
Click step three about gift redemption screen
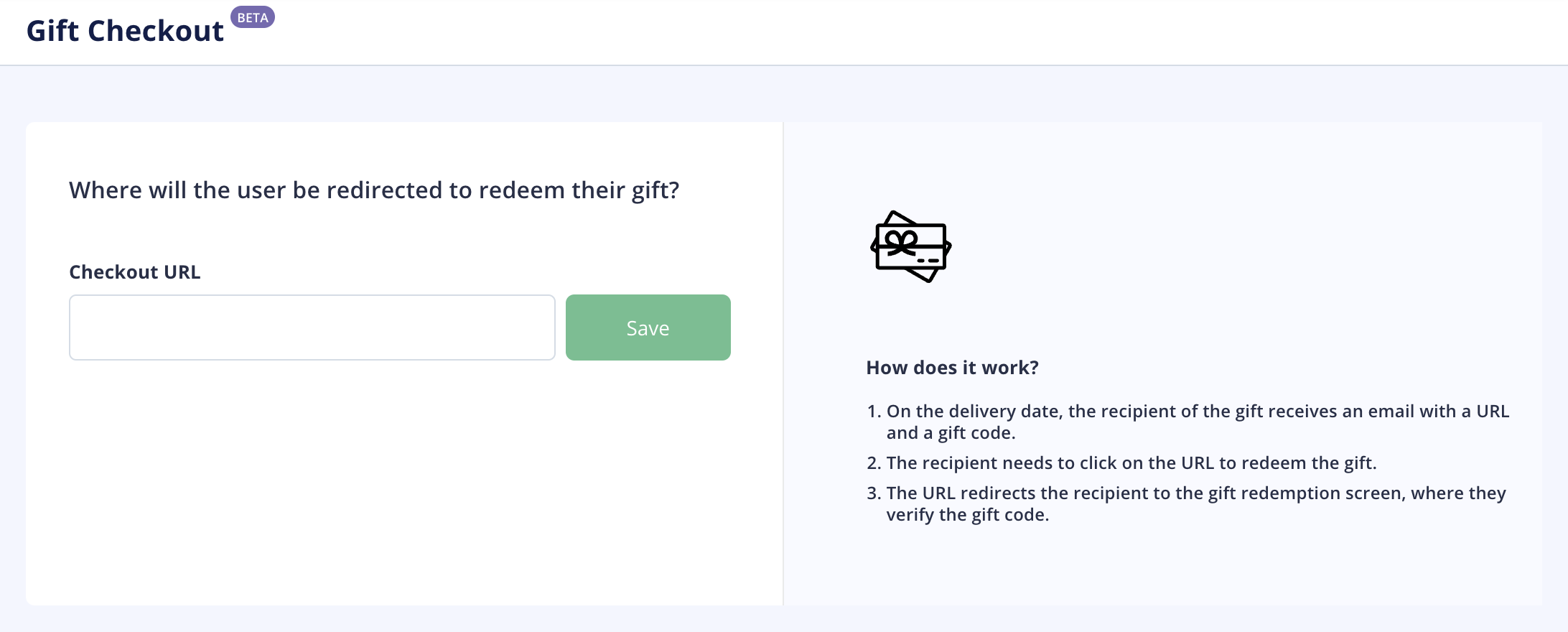point(1196,503)
